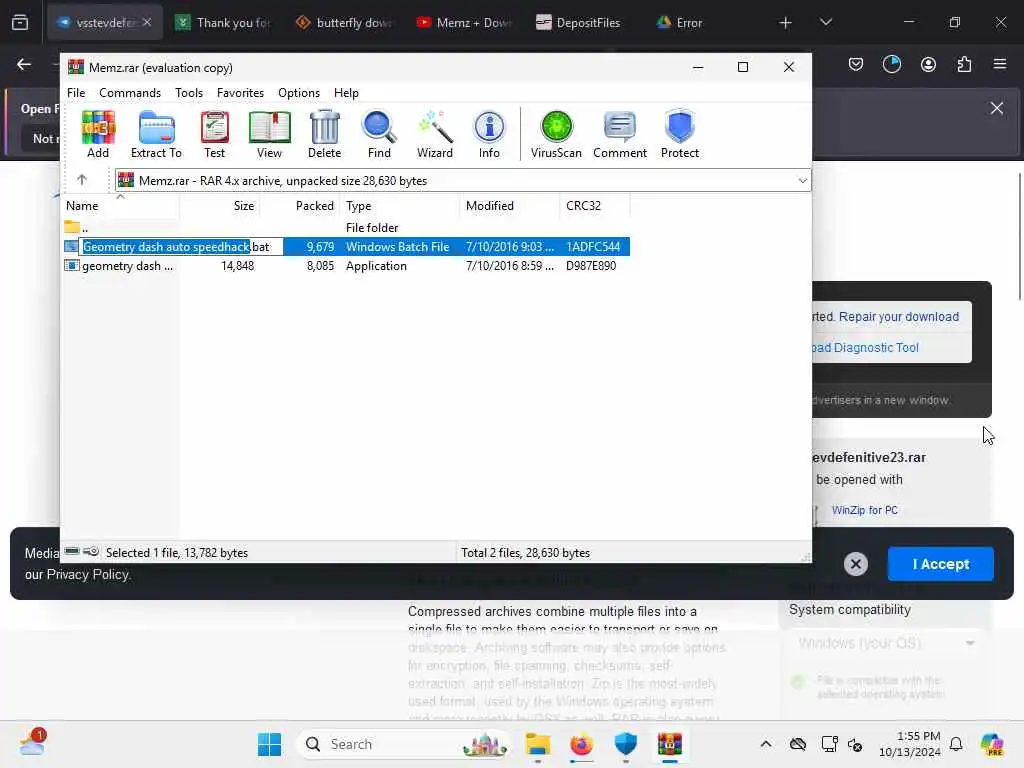This screenshot has width=1024, height=768.
Task: Open the Find magnifier tool
Action: click(x=379, y=134)
